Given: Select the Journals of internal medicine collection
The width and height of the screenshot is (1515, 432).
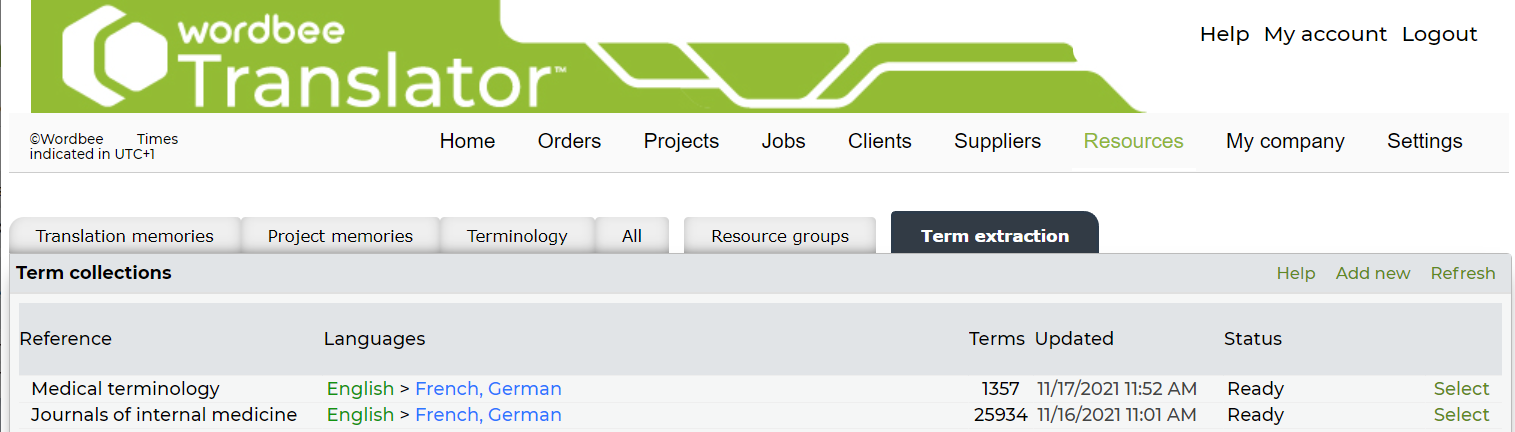Looking at the screenshot, I should 1461,414.
